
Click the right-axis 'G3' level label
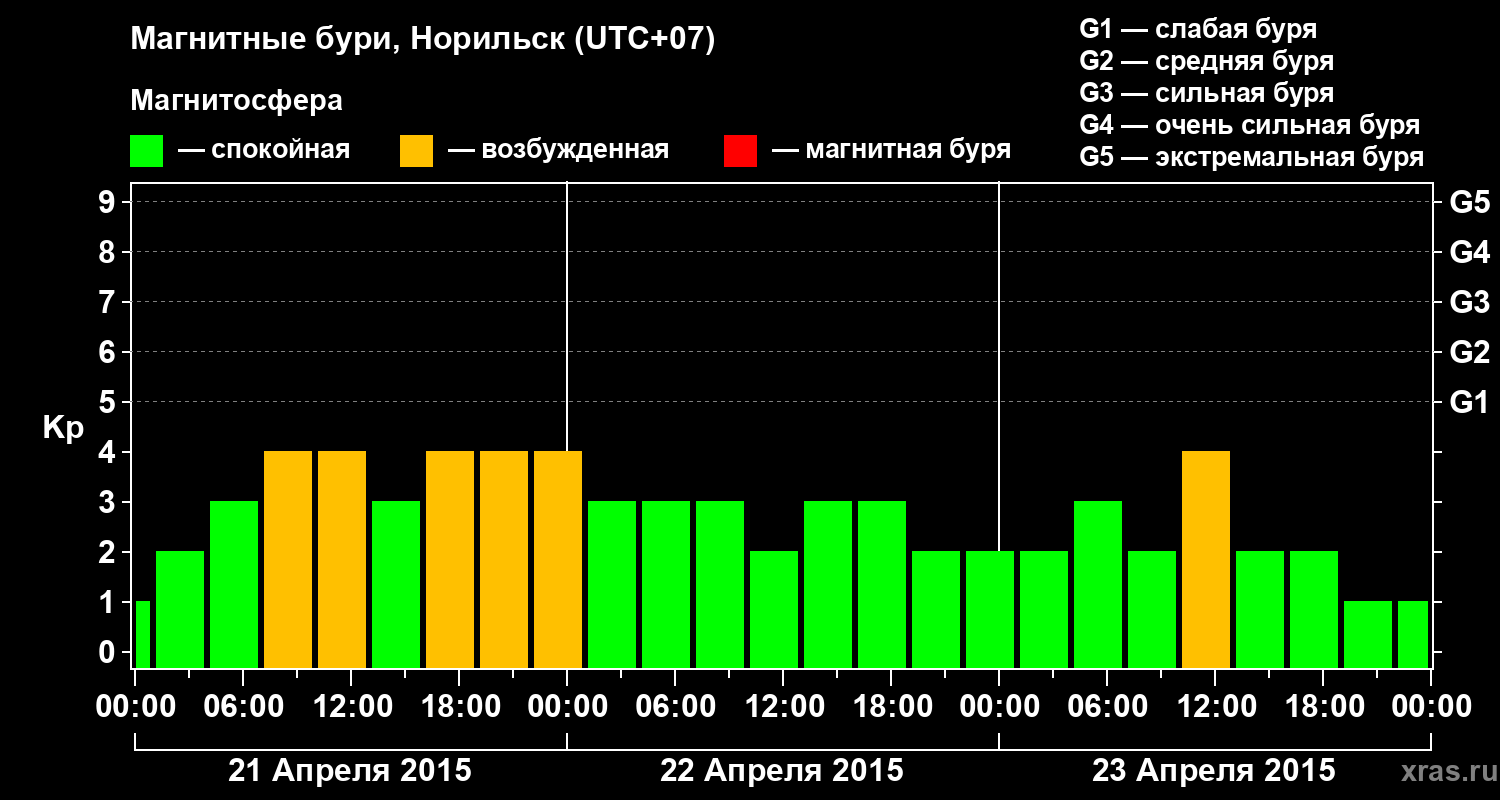point(1469,302)
